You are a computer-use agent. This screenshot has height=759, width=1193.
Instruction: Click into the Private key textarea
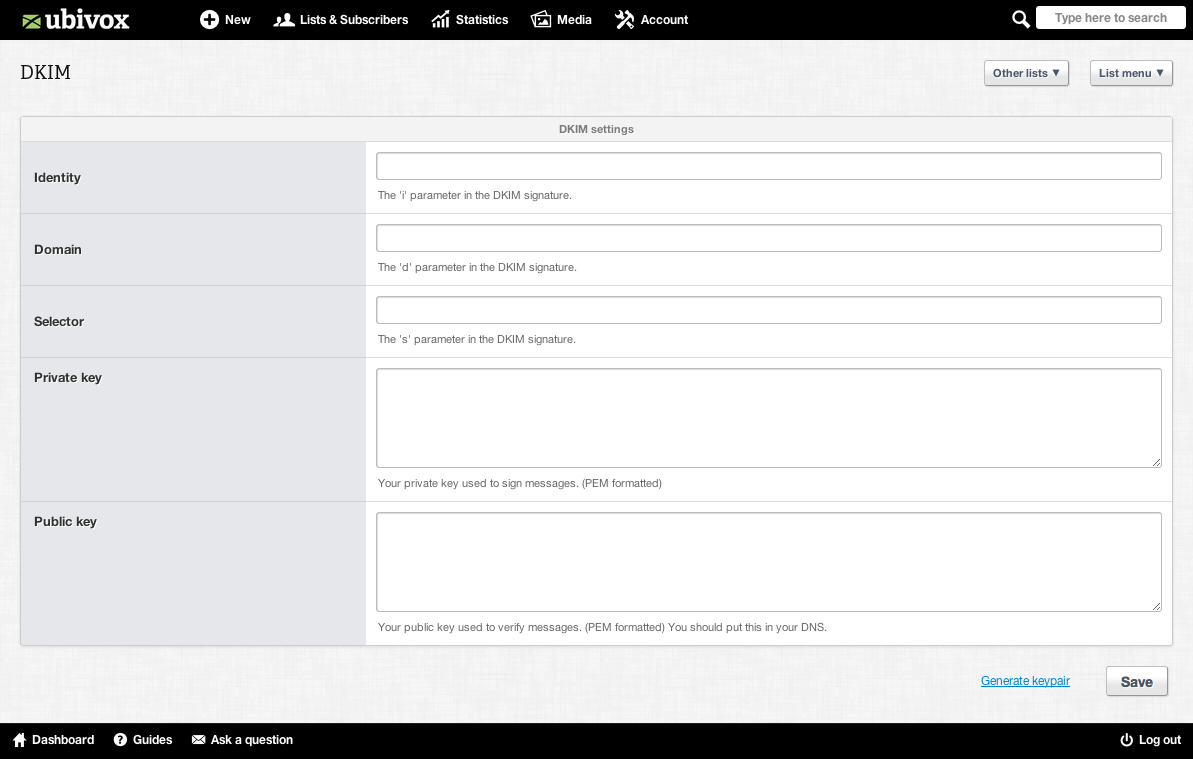tap(768, 418)
